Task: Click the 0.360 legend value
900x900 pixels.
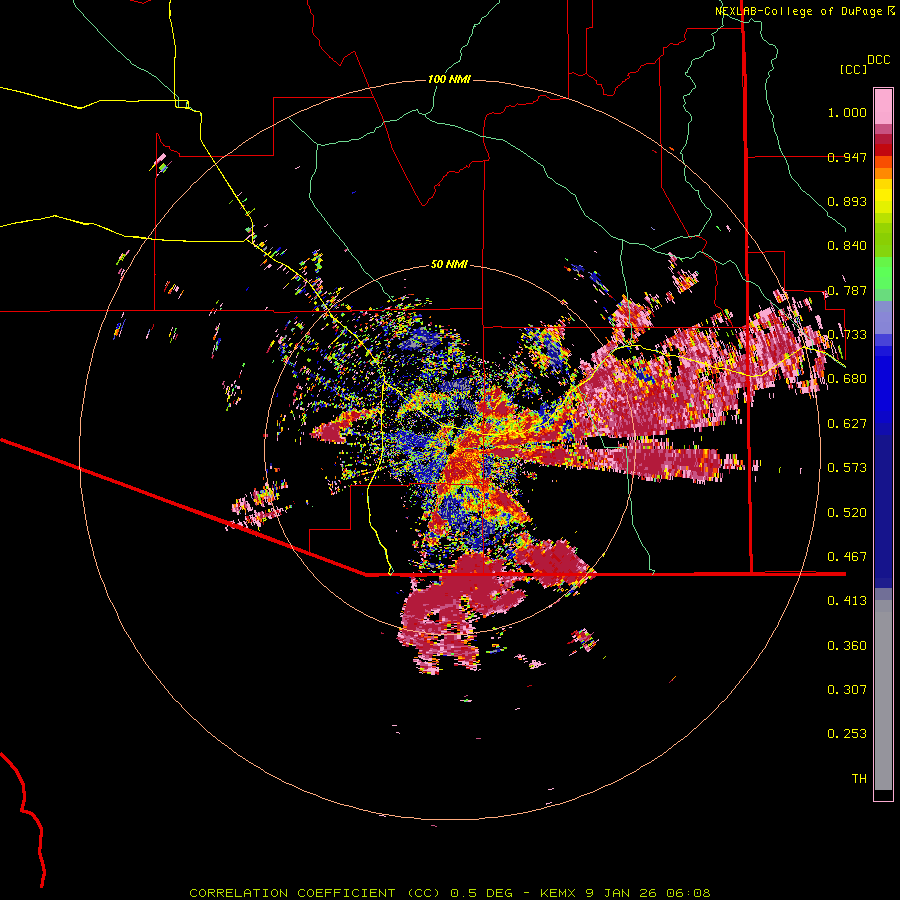Action: pos(847,646)
